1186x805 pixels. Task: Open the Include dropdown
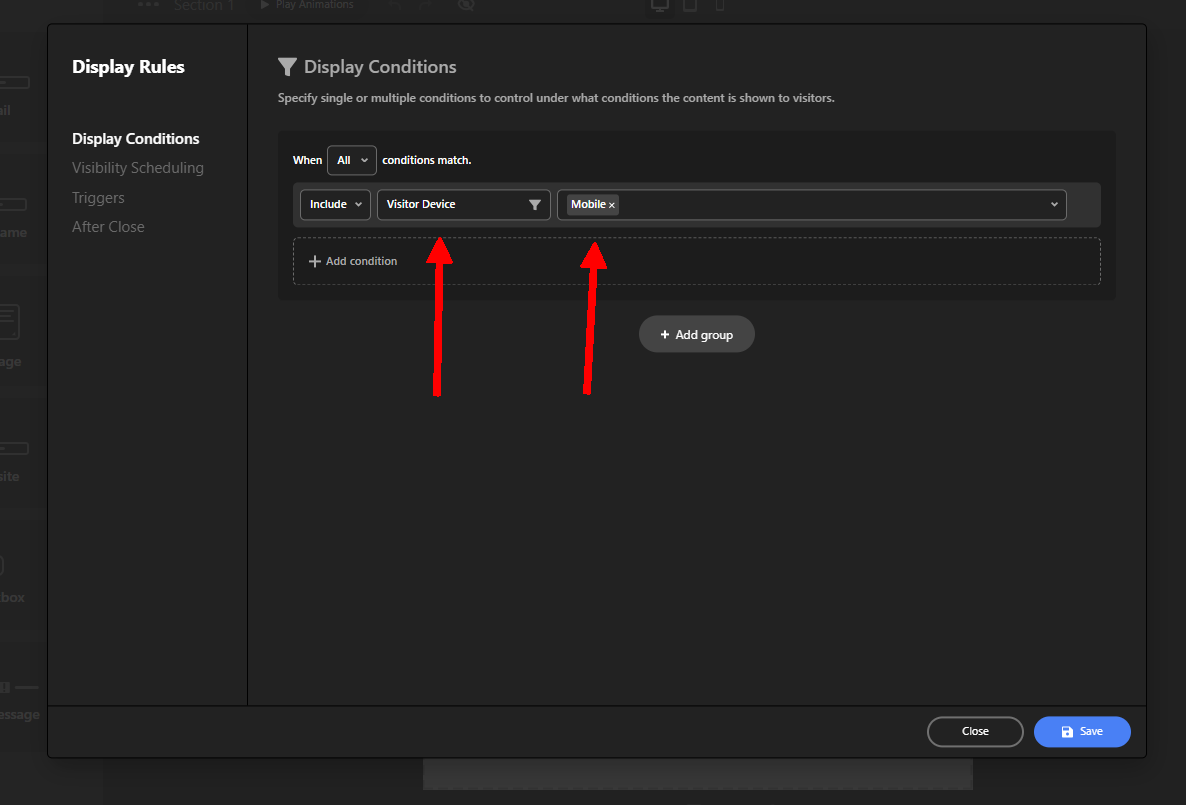(x=335, y=204)
